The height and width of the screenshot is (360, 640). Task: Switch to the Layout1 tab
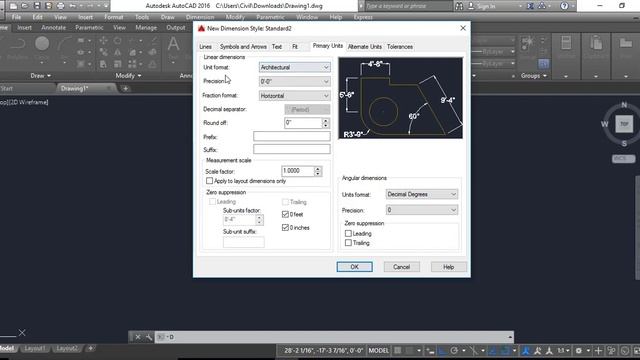(35, 349)
